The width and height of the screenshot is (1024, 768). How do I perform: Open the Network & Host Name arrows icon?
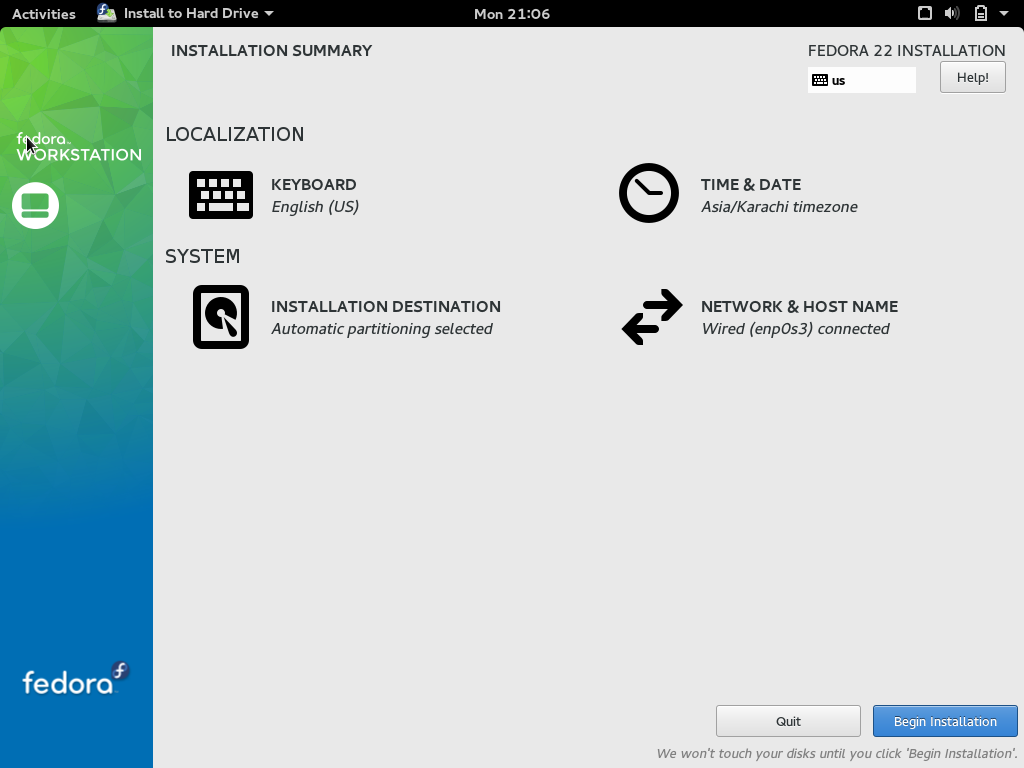[x=652, y=317]
